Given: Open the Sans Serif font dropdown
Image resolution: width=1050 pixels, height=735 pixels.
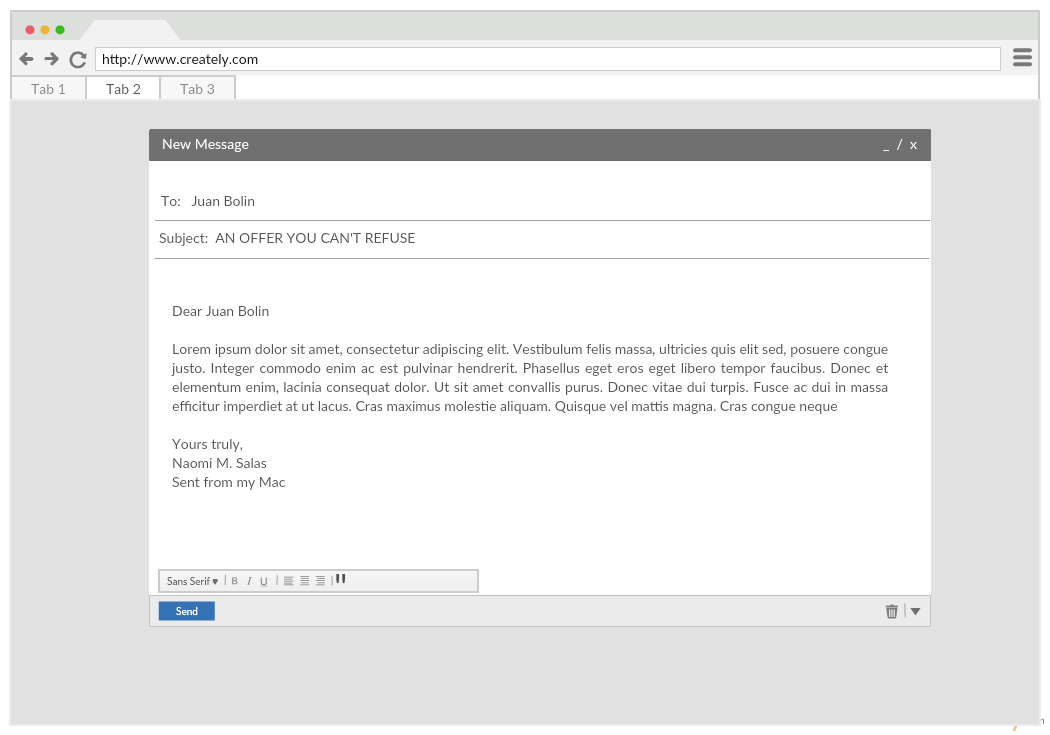Looking at the screenshot, I should click(192, 581).
